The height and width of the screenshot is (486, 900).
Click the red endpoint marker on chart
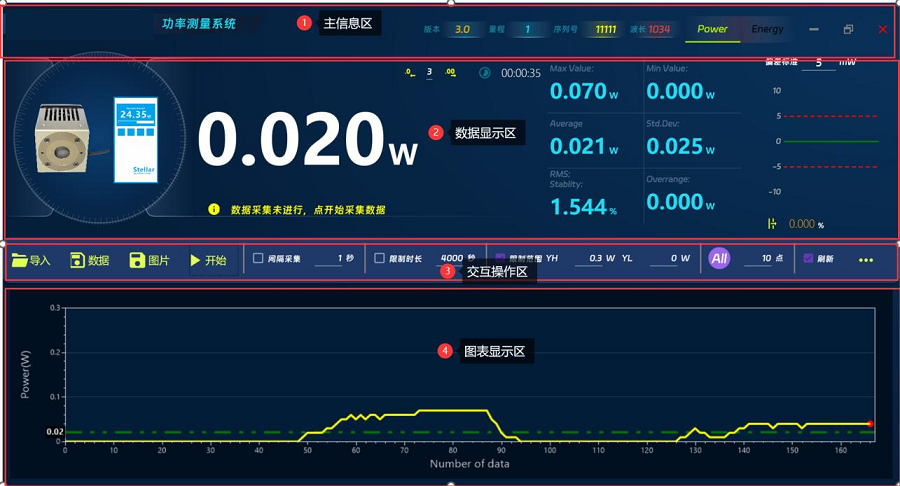coord(870,424)
